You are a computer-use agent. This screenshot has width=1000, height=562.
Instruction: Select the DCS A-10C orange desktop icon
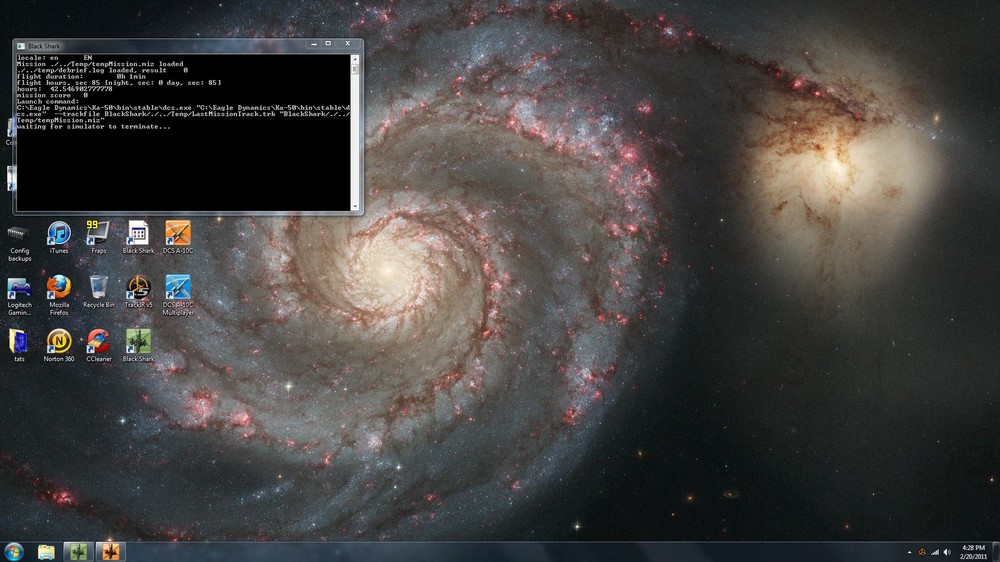coord(178,237)
